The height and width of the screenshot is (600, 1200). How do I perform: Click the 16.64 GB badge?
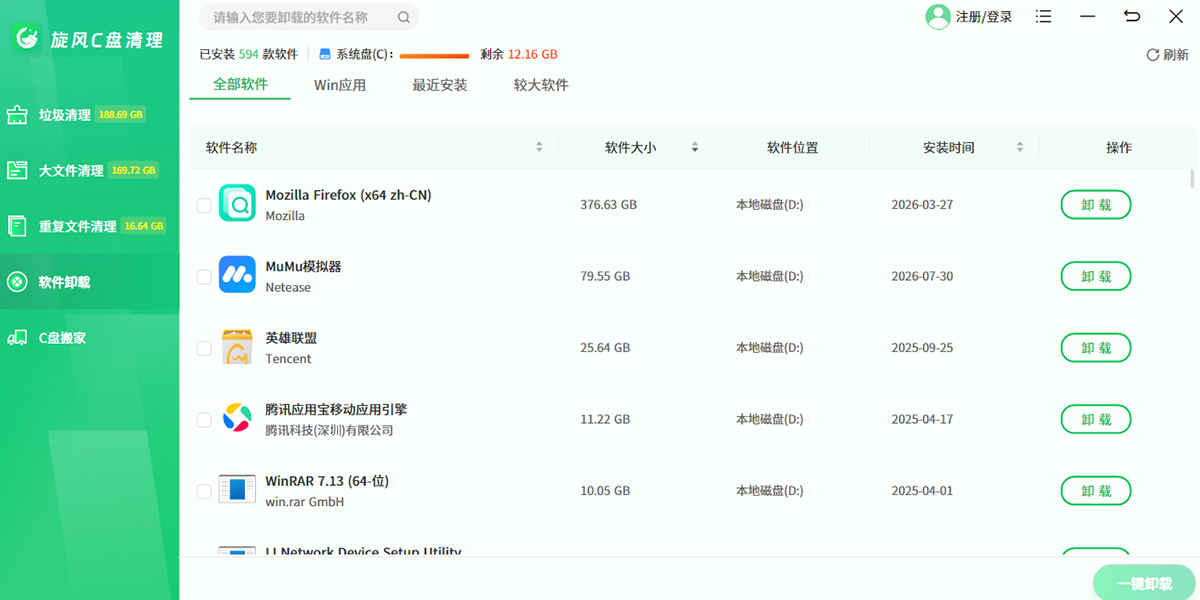pyautogui.click(x=144, y=226)
